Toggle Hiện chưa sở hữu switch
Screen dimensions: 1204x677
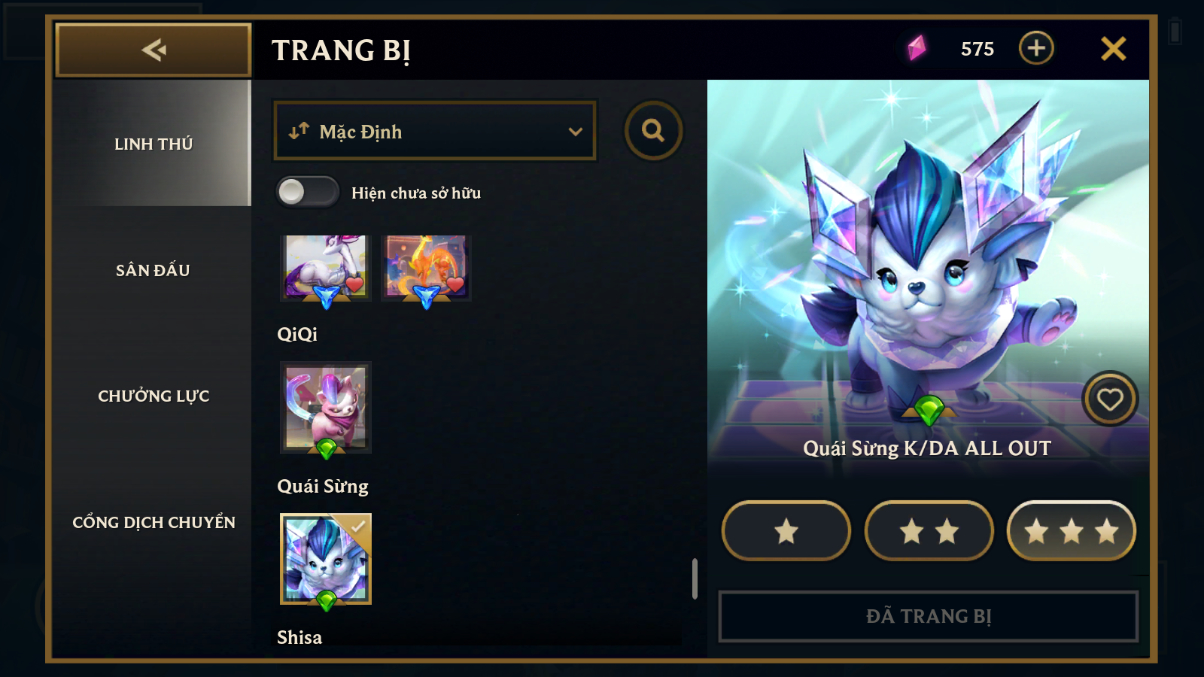[307, 192]
